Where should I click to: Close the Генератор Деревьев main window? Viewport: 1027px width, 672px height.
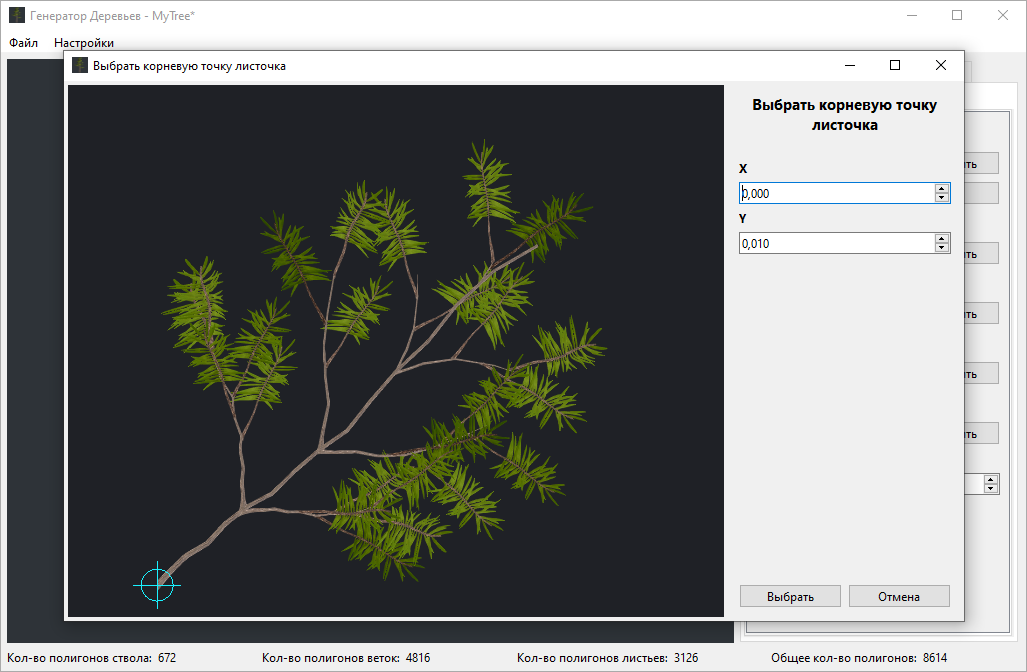[x=1003, y=15]
